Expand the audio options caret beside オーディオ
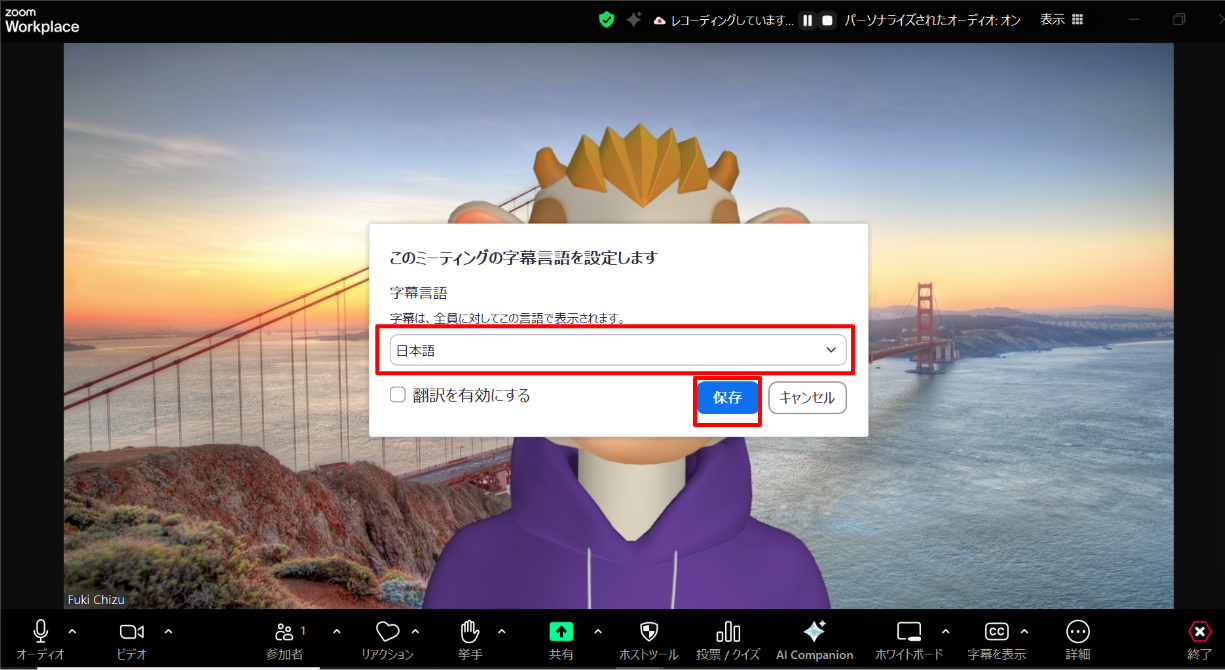1225x670 pixels. [x=72, y=631]
